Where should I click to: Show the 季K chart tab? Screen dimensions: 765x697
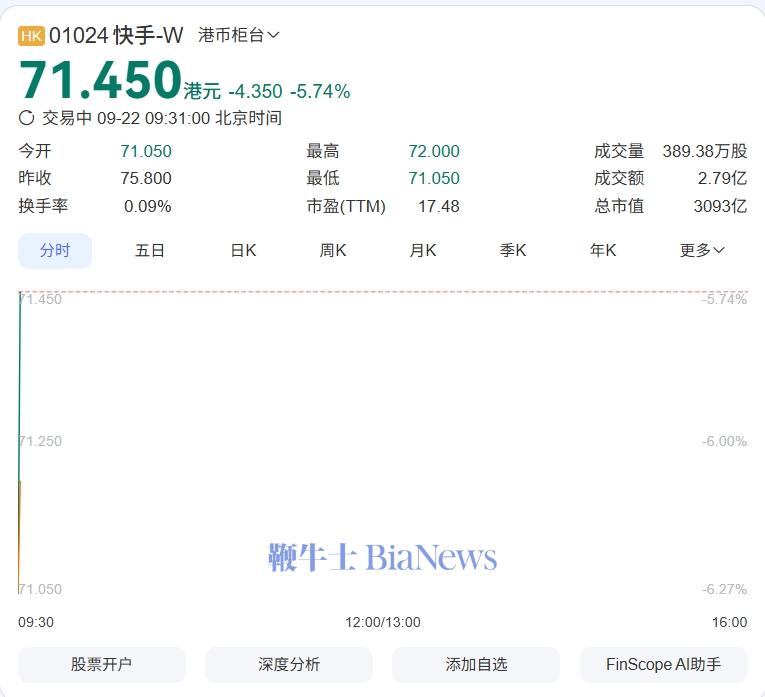[513, 251]
